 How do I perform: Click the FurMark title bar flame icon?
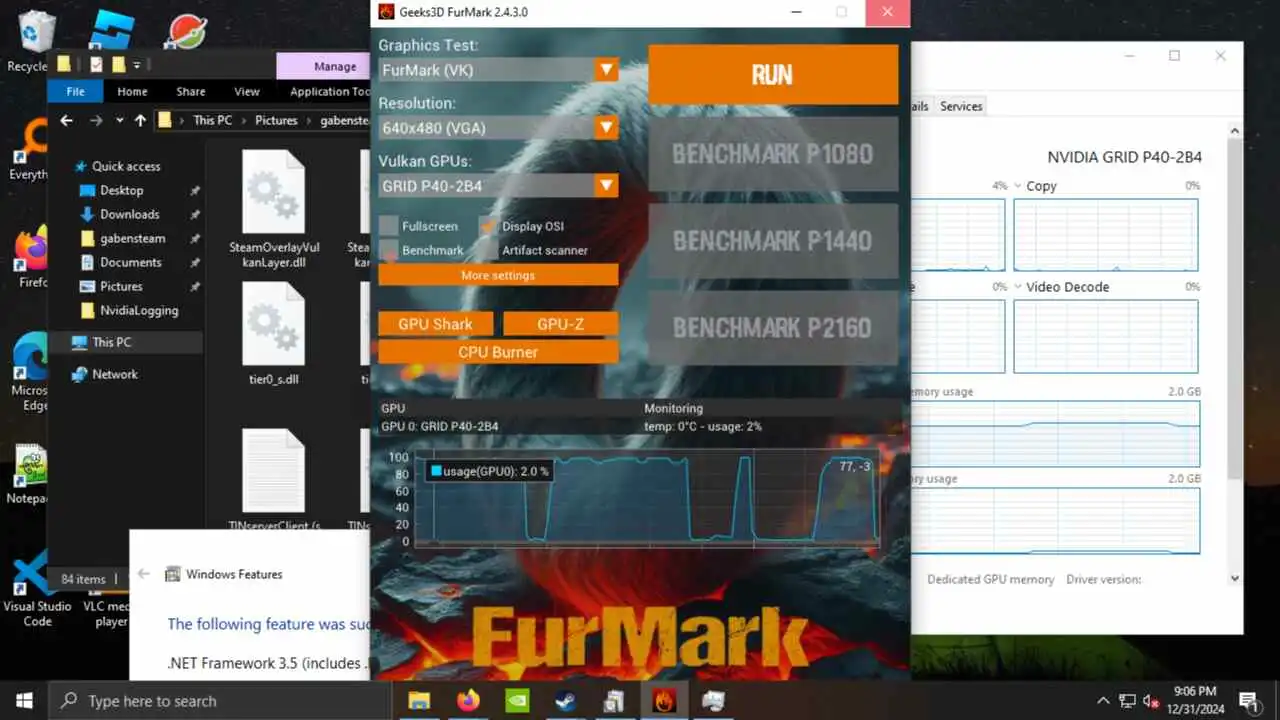tap(387, 12)
